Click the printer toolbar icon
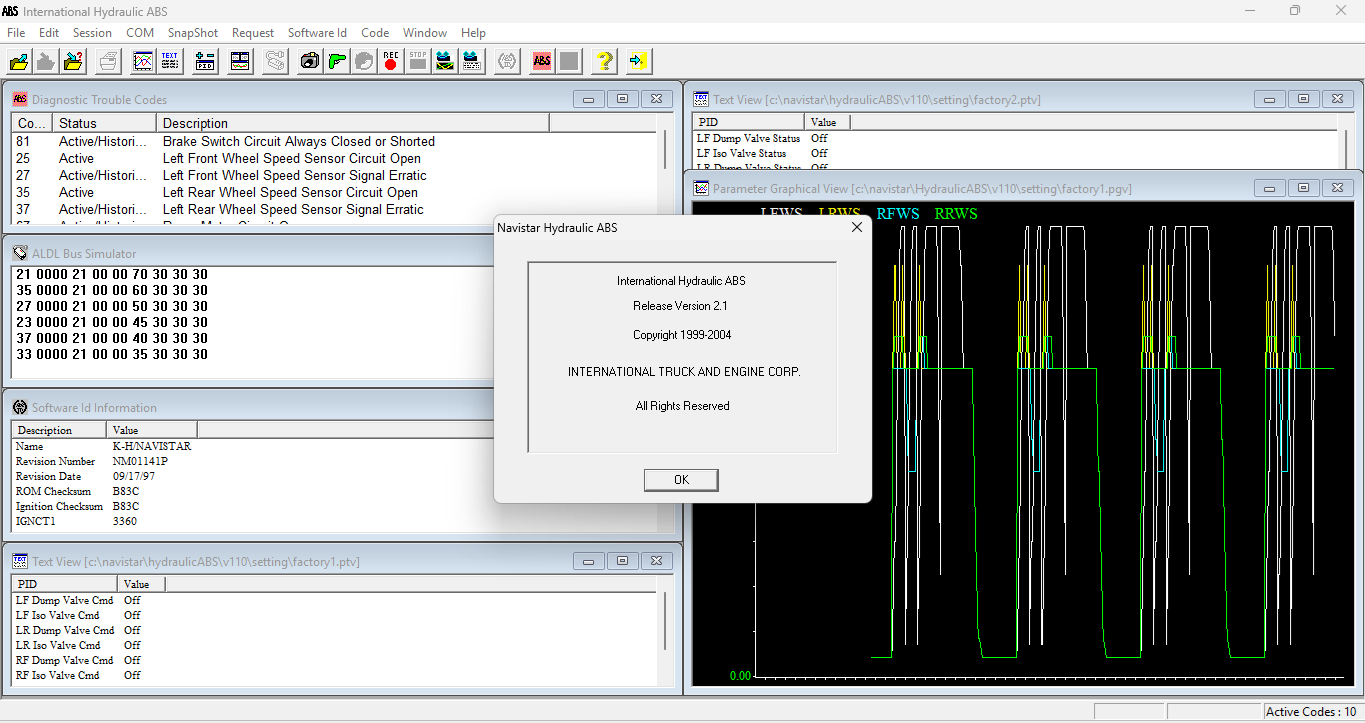Screen dimensions: 1365x723 pyautogui.click(x=108, y=61)
